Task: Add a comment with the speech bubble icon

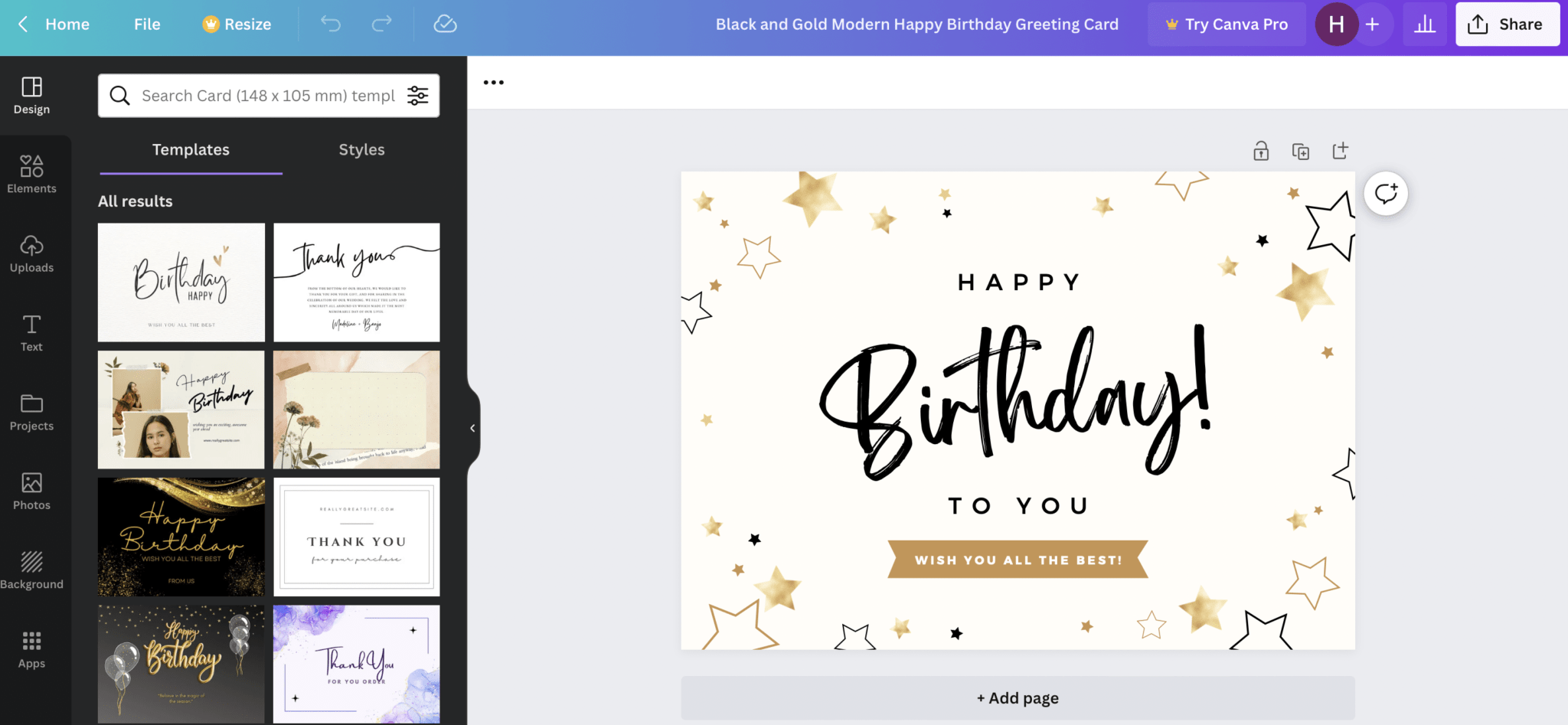Action: click(x=1386, y=193)
